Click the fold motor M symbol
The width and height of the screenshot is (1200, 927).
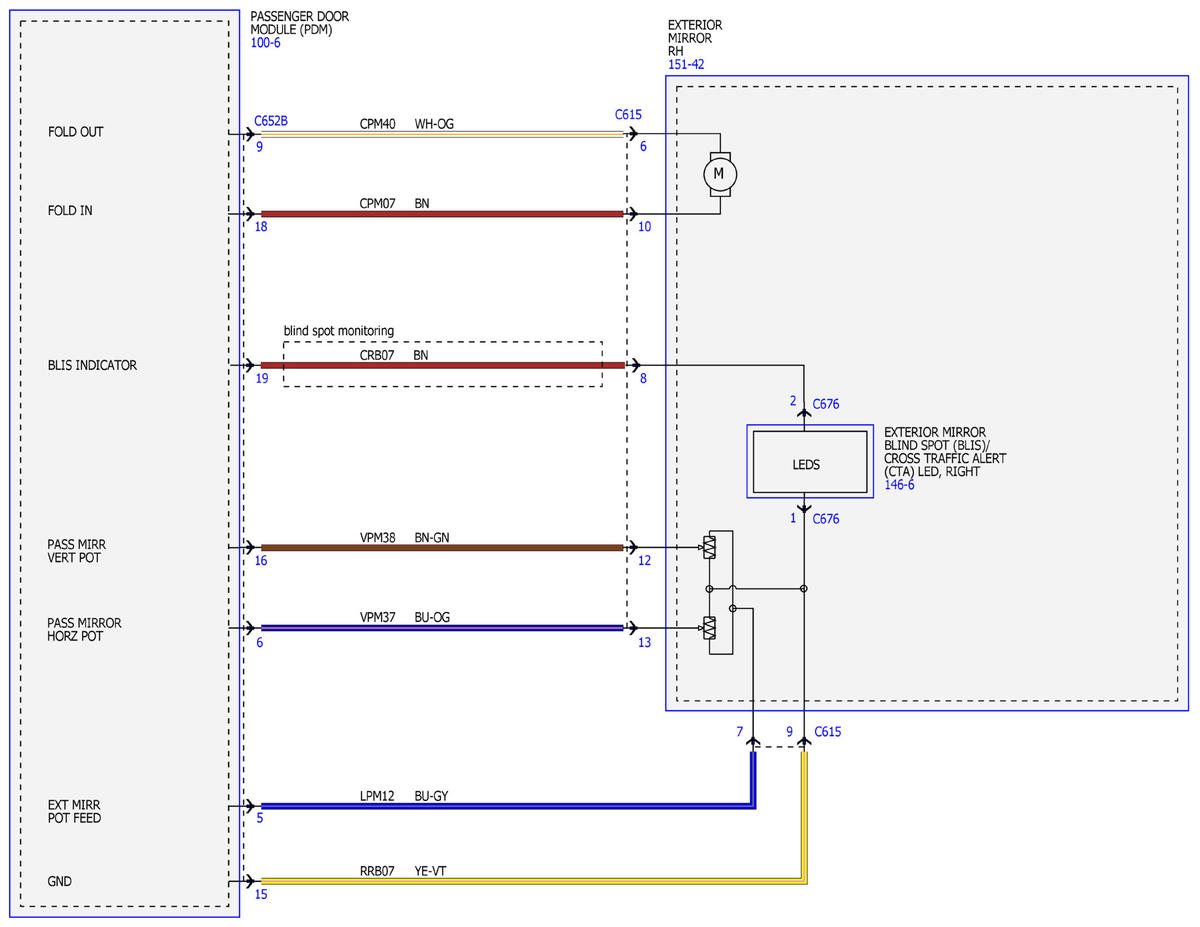[718, 173]
